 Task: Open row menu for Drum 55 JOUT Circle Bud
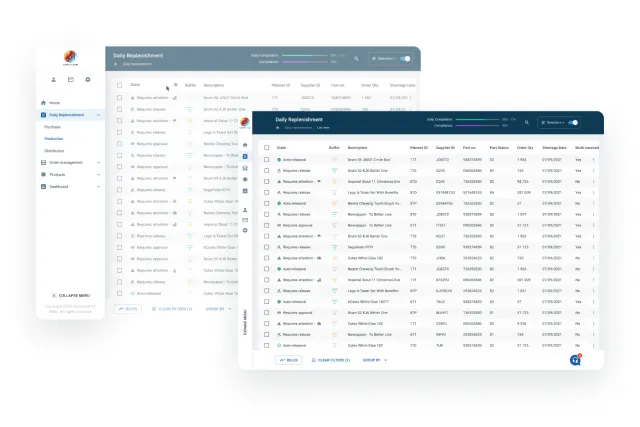[x=593, y=160]
